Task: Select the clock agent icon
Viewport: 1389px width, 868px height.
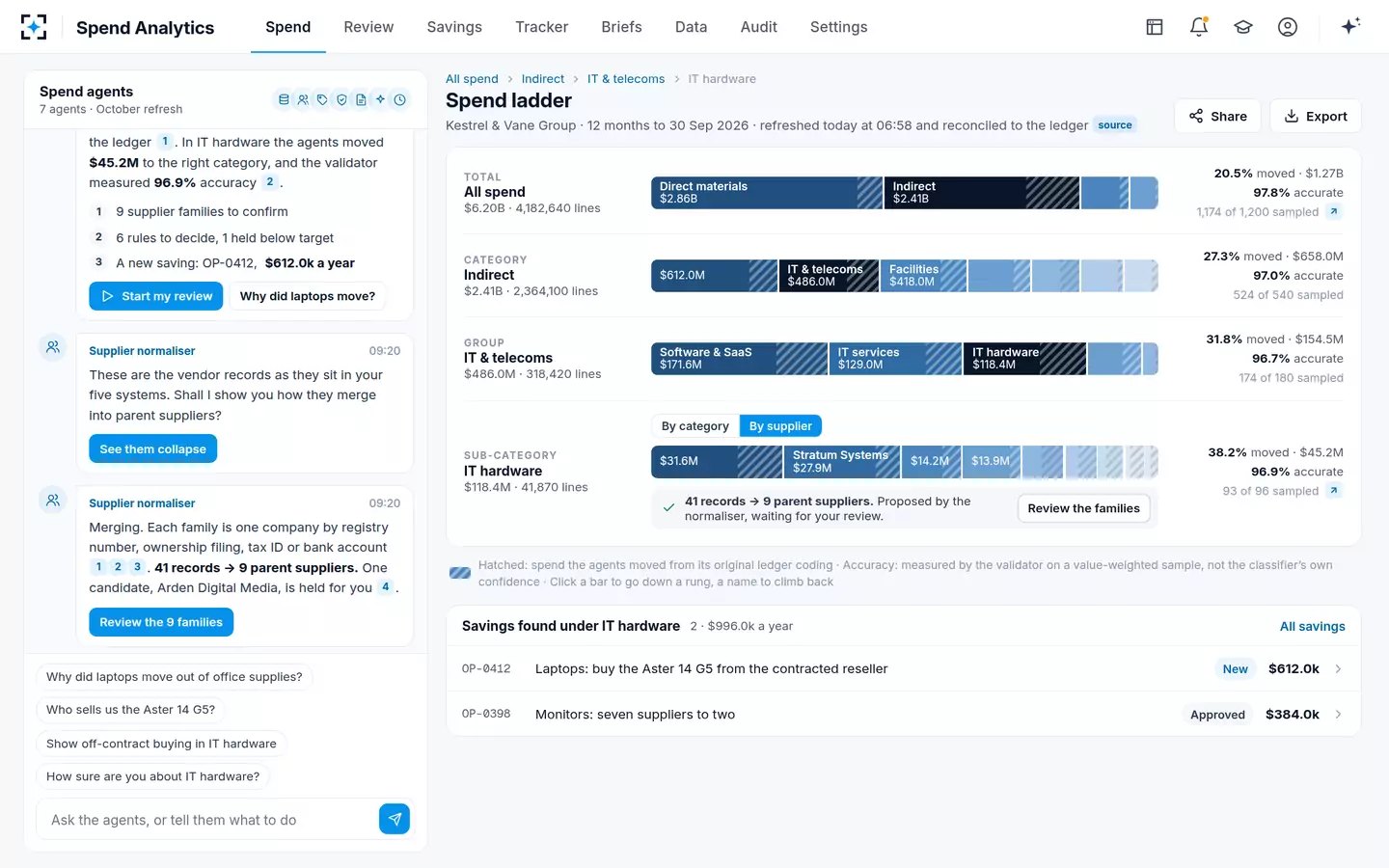Action: pyautogui.click(x=399, y=99)
